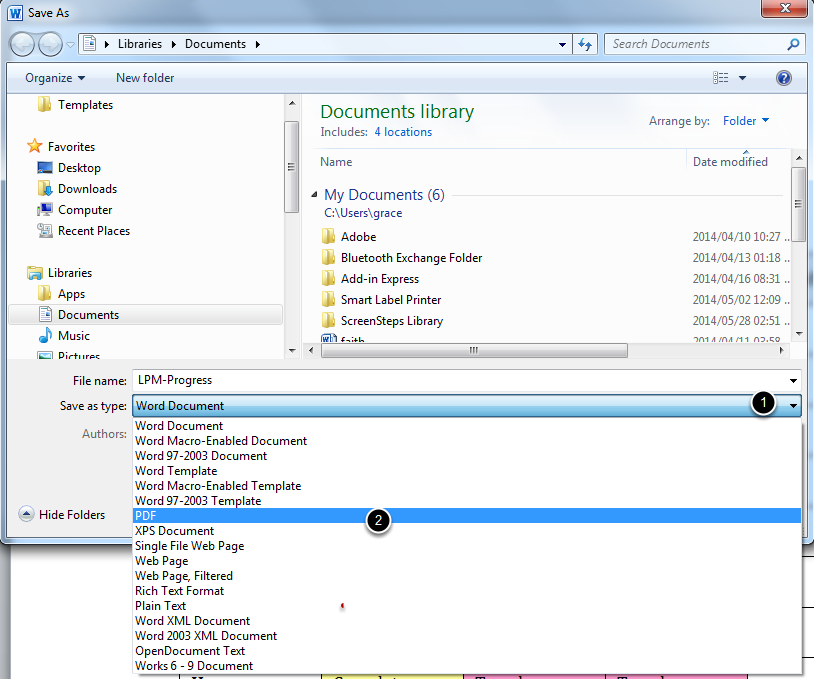Image resolution: width=814 pixels, height=679 pixels.
Task: Click the refresh icon in the address bar
Action: click(586, 44)
